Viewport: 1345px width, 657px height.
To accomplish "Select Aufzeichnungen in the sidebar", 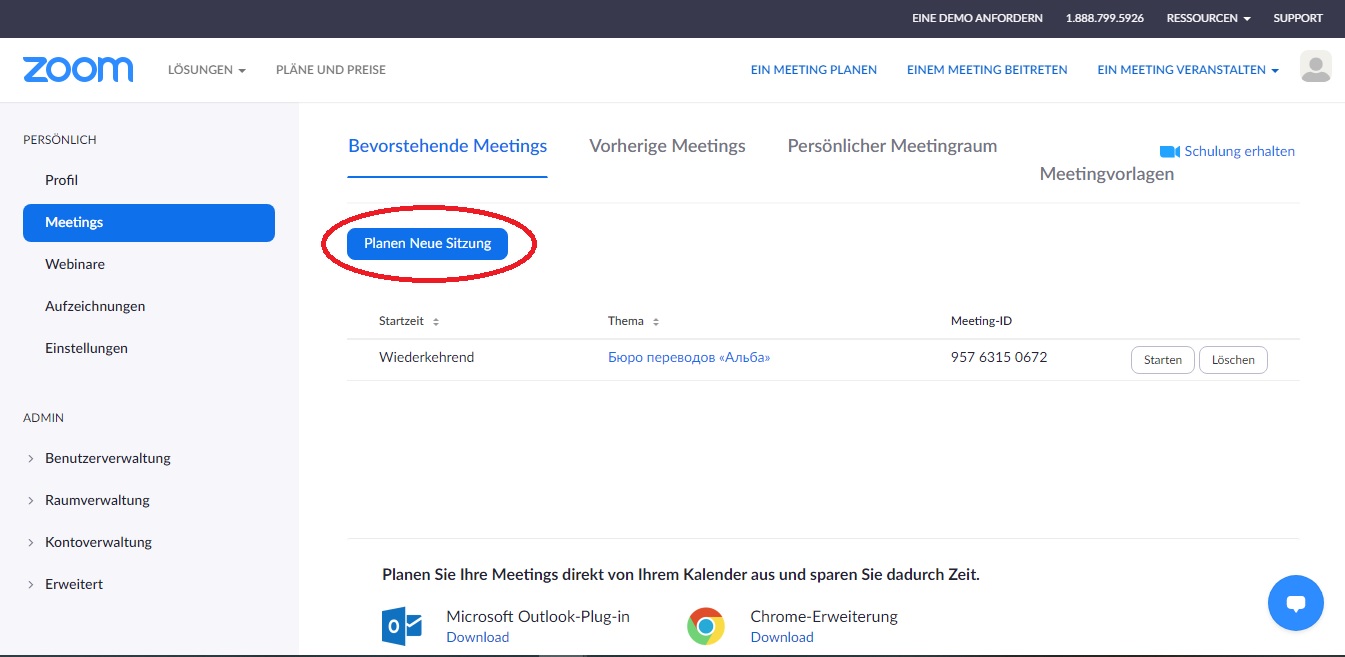I will pos(95,306).
